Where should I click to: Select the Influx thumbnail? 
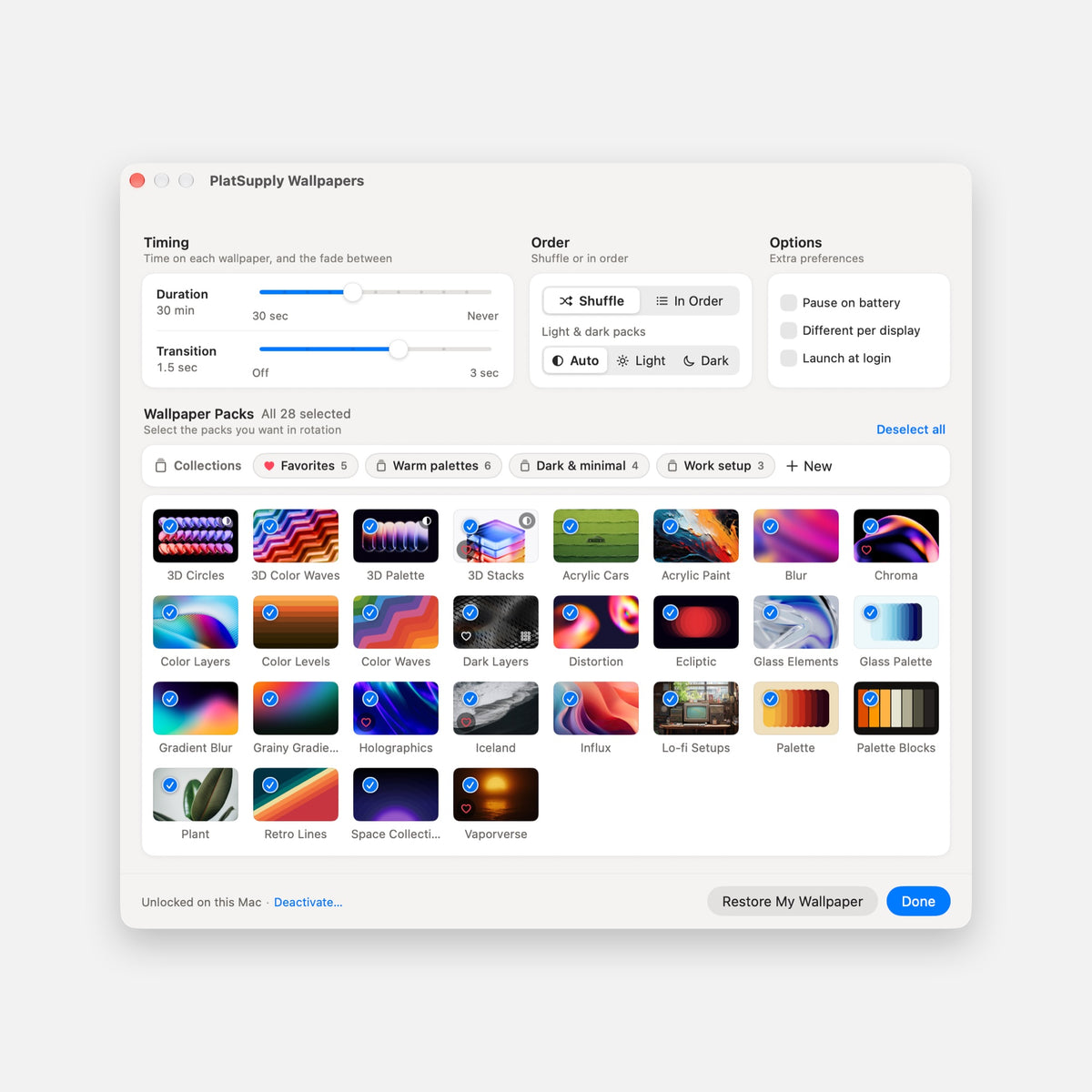(596, 708)
